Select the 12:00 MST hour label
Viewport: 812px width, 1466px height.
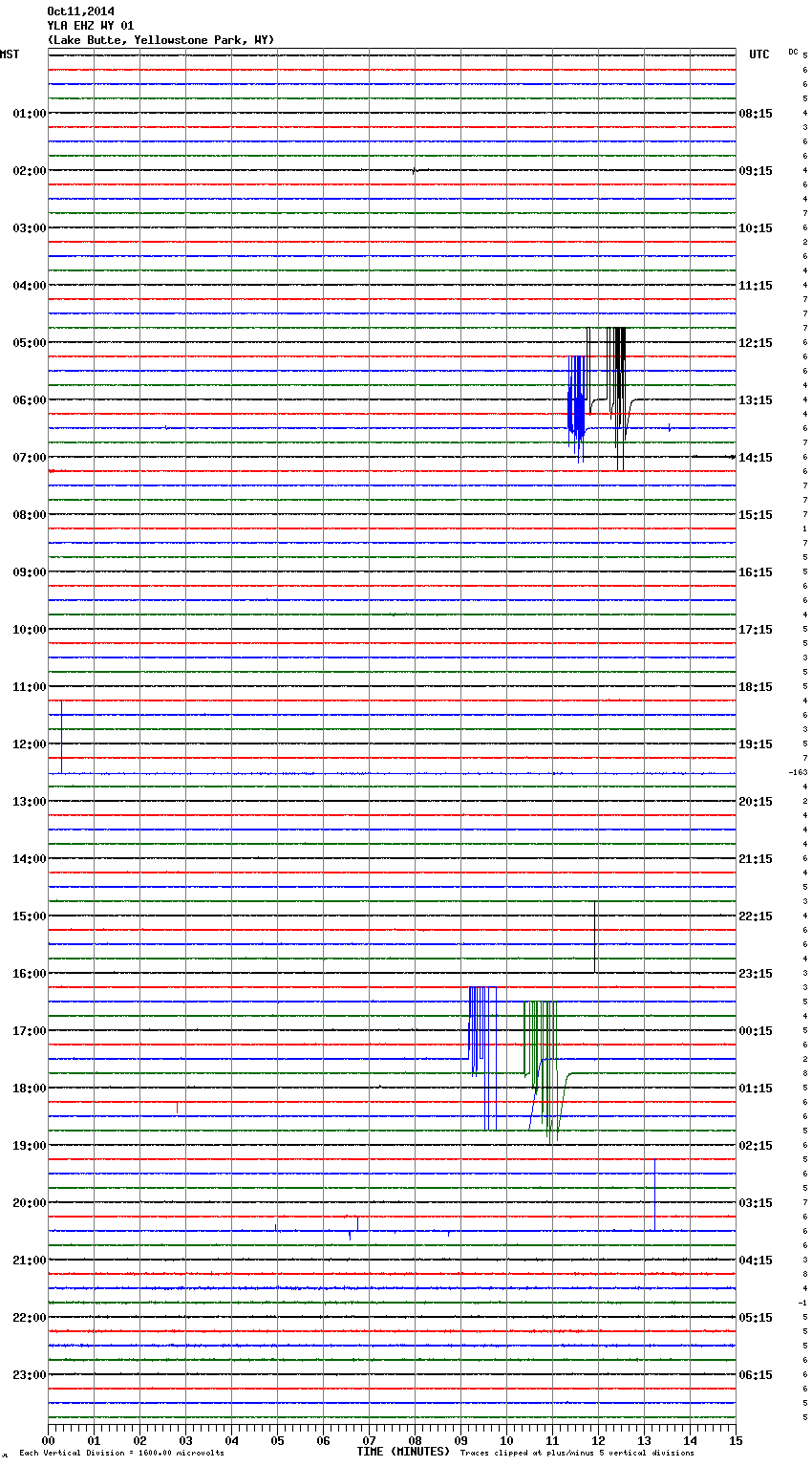[30, 744]
